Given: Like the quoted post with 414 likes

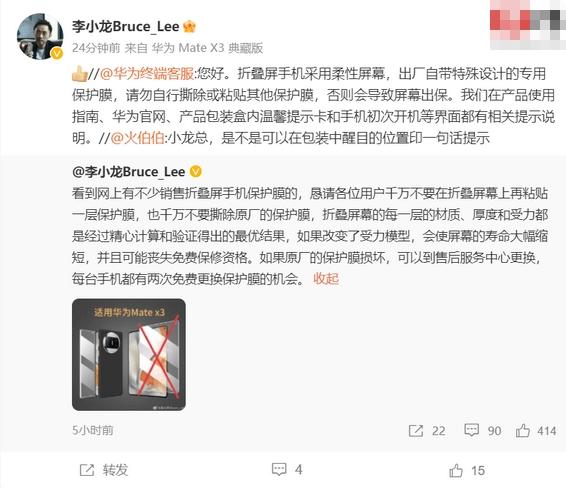Looking at the screenshot, I should coord(523,430).
